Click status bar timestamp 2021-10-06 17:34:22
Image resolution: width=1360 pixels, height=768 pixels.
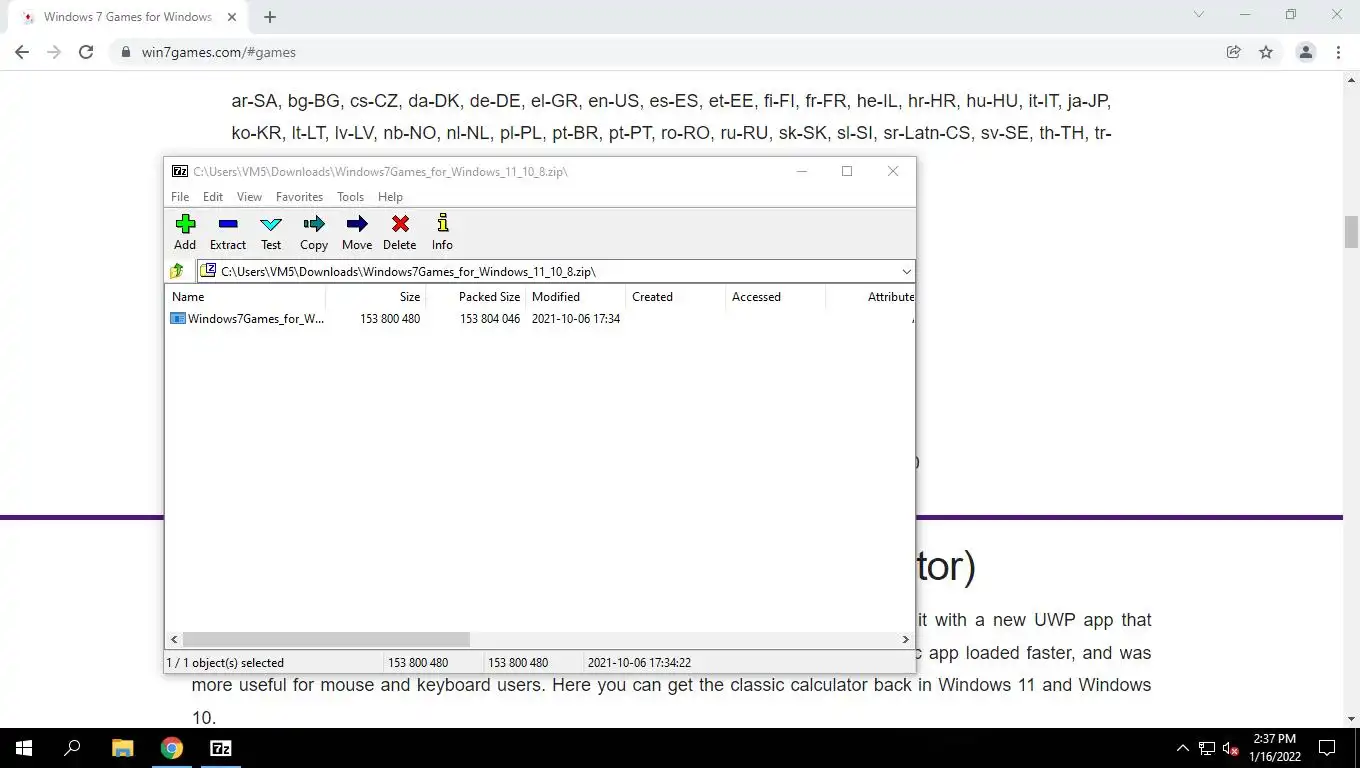tap(639, 662)
